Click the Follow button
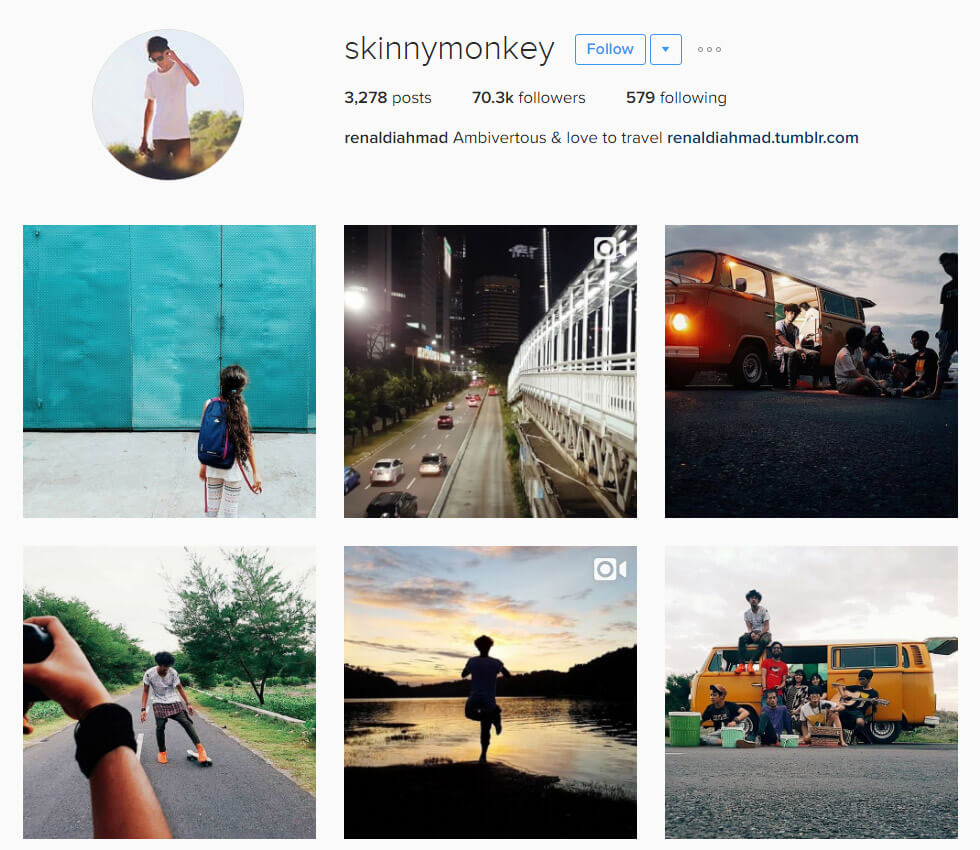The height and width of the screenshot is (850, 980). click(610, 49)
